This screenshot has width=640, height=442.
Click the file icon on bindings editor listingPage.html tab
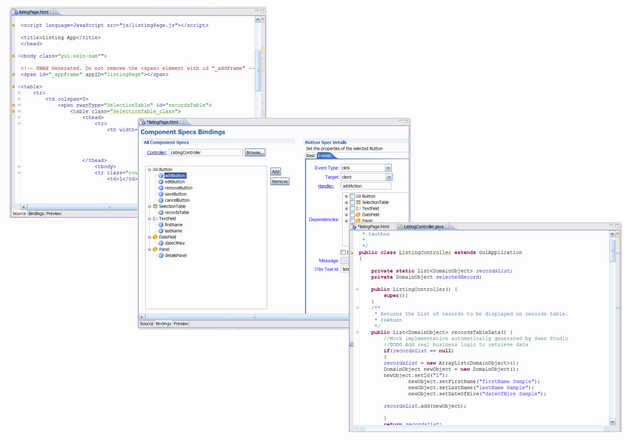[x=143, y=122]
